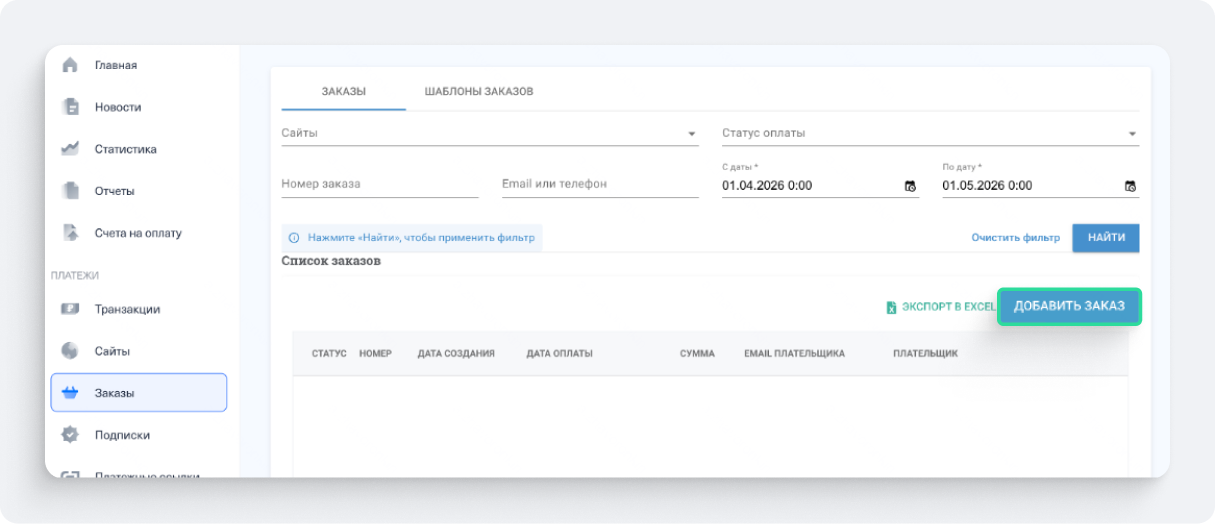
Task: Click the Email или телефон field
Action: coord(599,185)
